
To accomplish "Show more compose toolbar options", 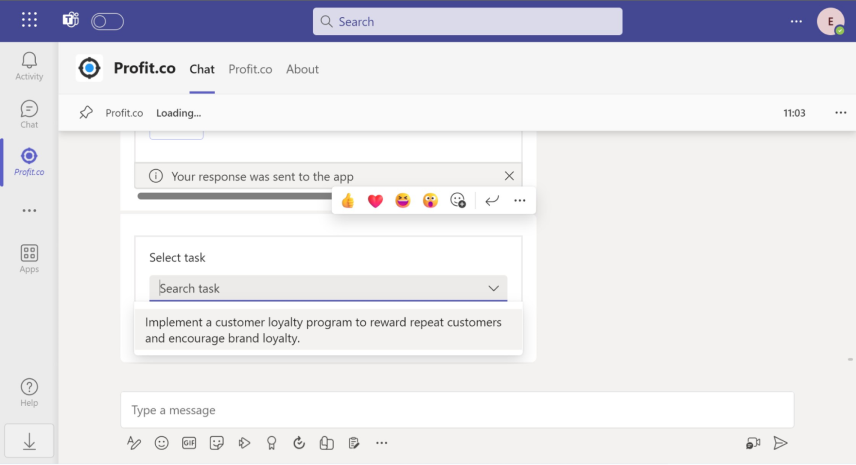I will click(382, 443).
